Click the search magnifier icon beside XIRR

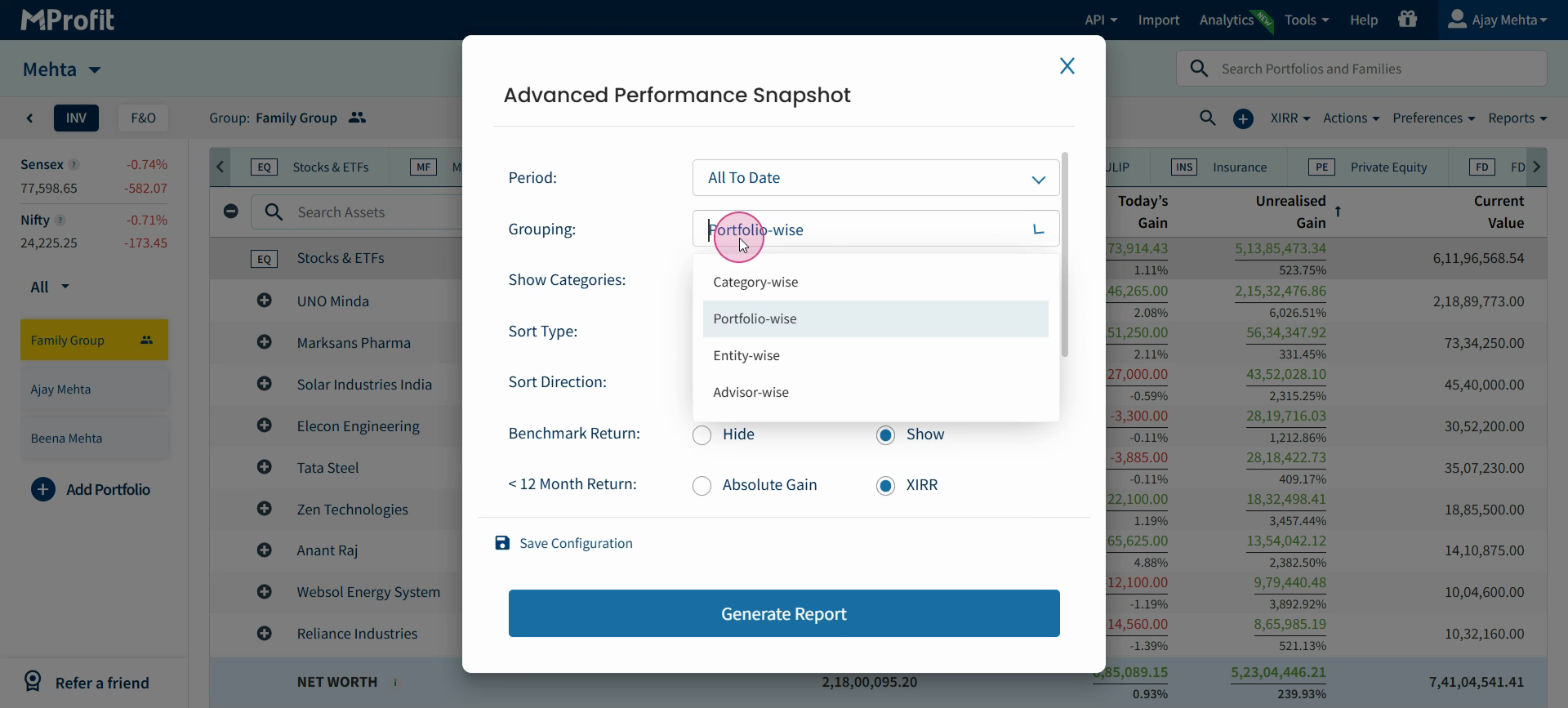(x=1208, y=118)
